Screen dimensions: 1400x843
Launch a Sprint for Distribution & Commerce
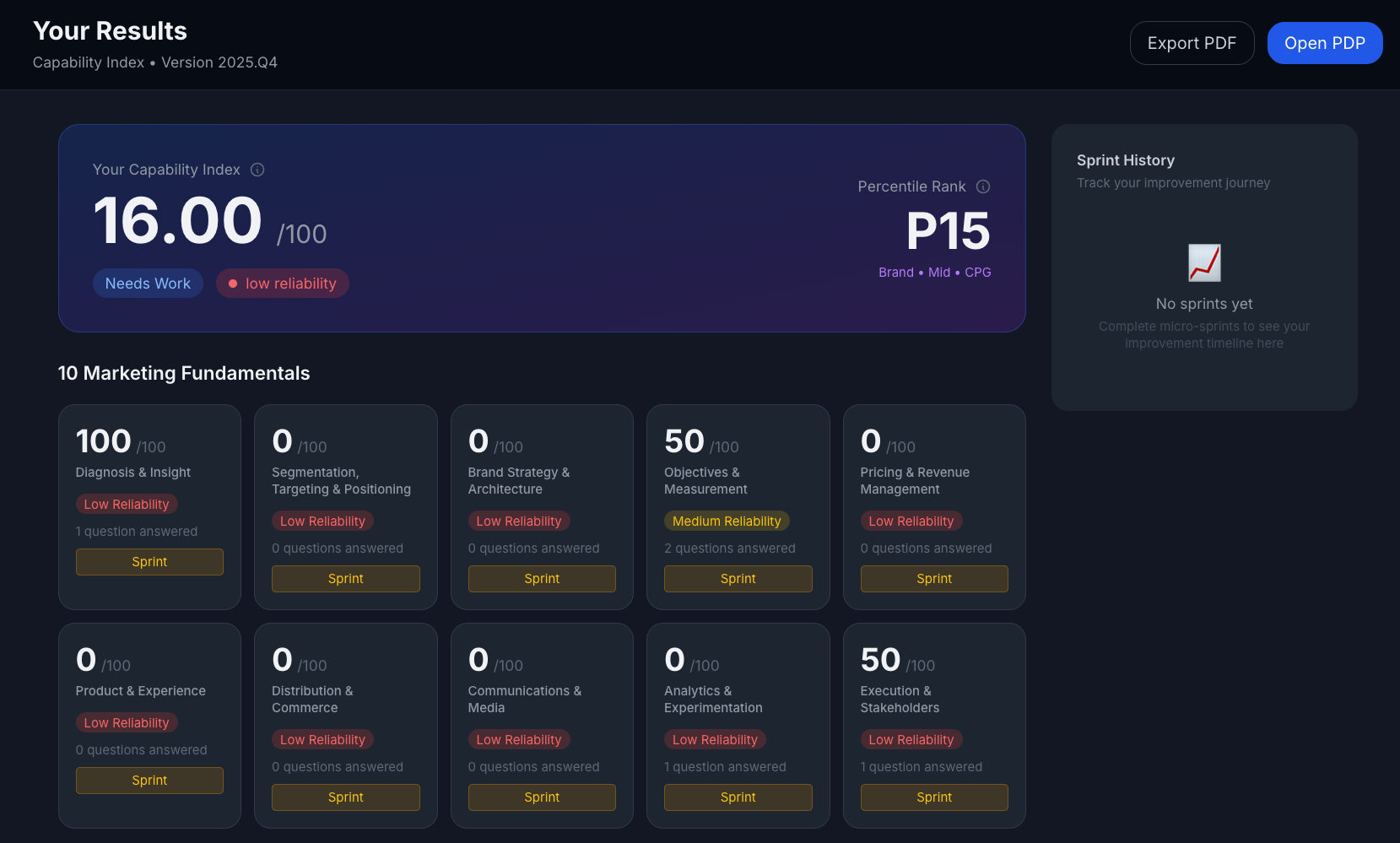345,797
